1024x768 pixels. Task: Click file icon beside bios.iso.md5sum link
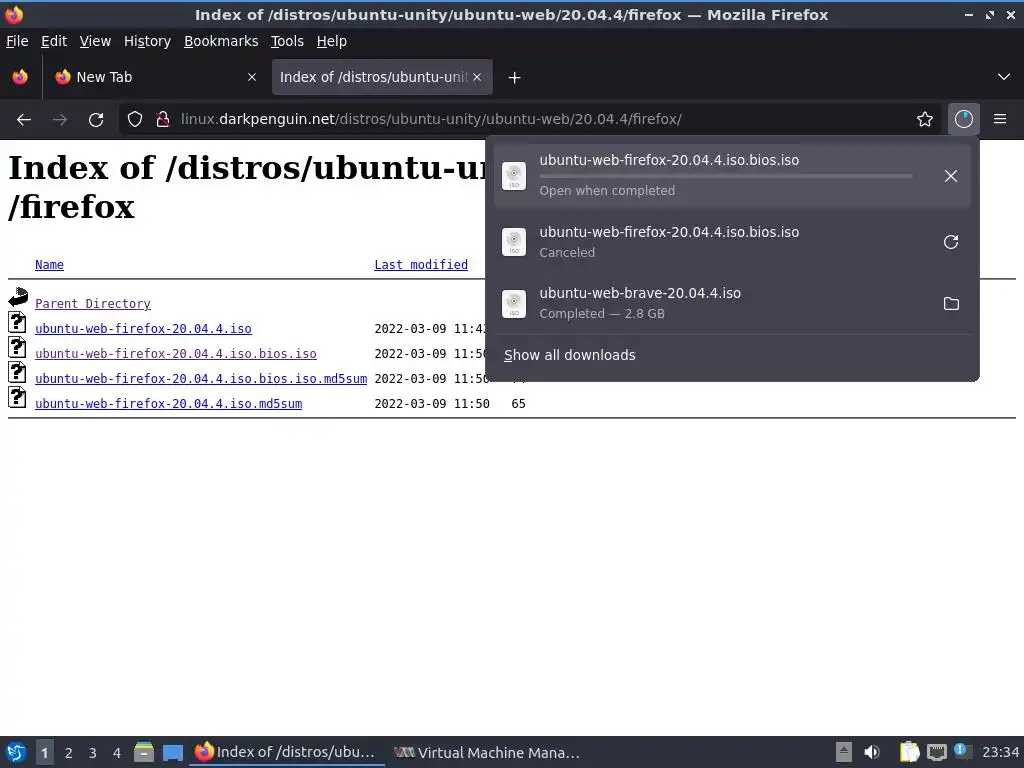17,373
